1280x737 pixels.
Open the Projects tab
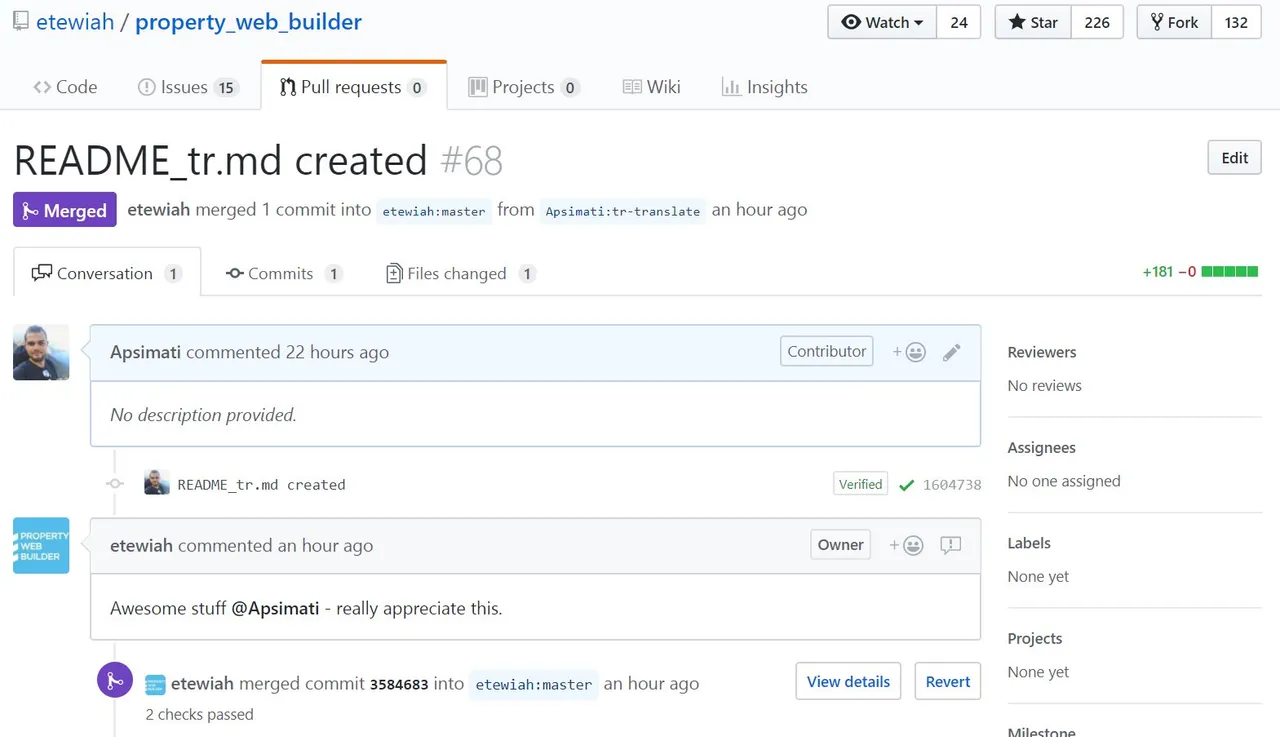point(524,87)
